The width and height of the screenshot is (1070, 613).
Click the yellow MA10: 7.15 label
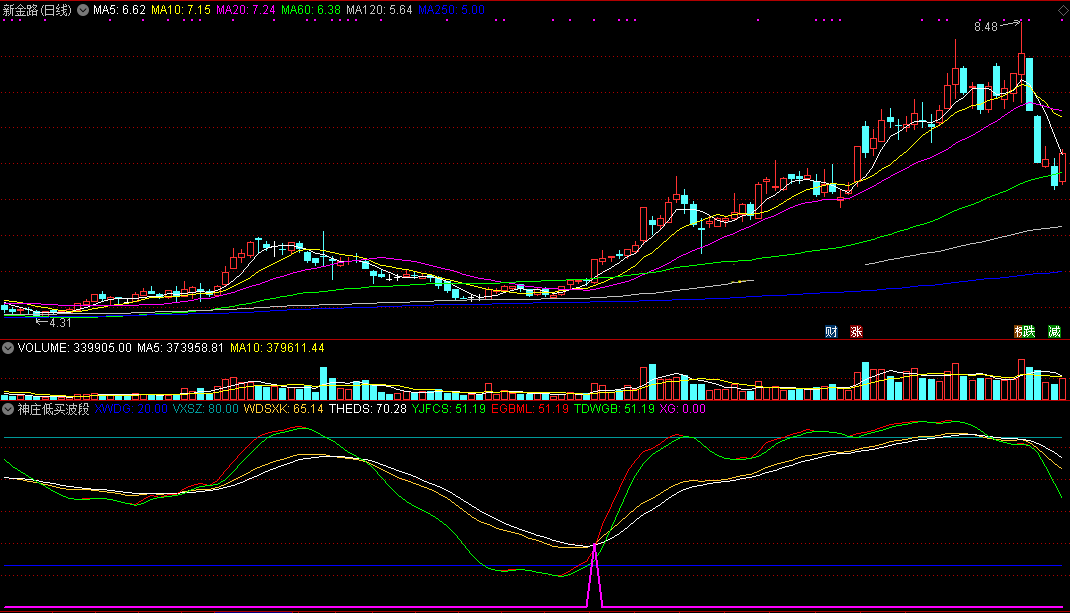181,10
